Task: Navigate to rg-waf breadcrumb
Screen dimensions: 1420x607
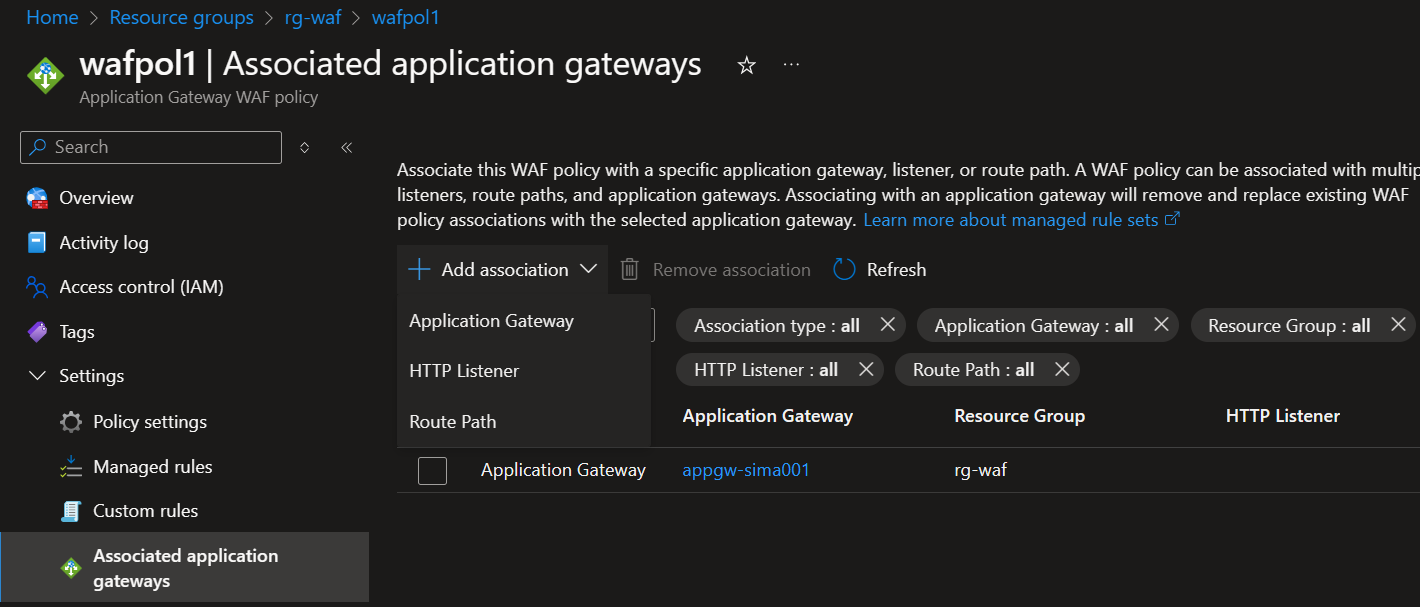Action: pos(313,18)
